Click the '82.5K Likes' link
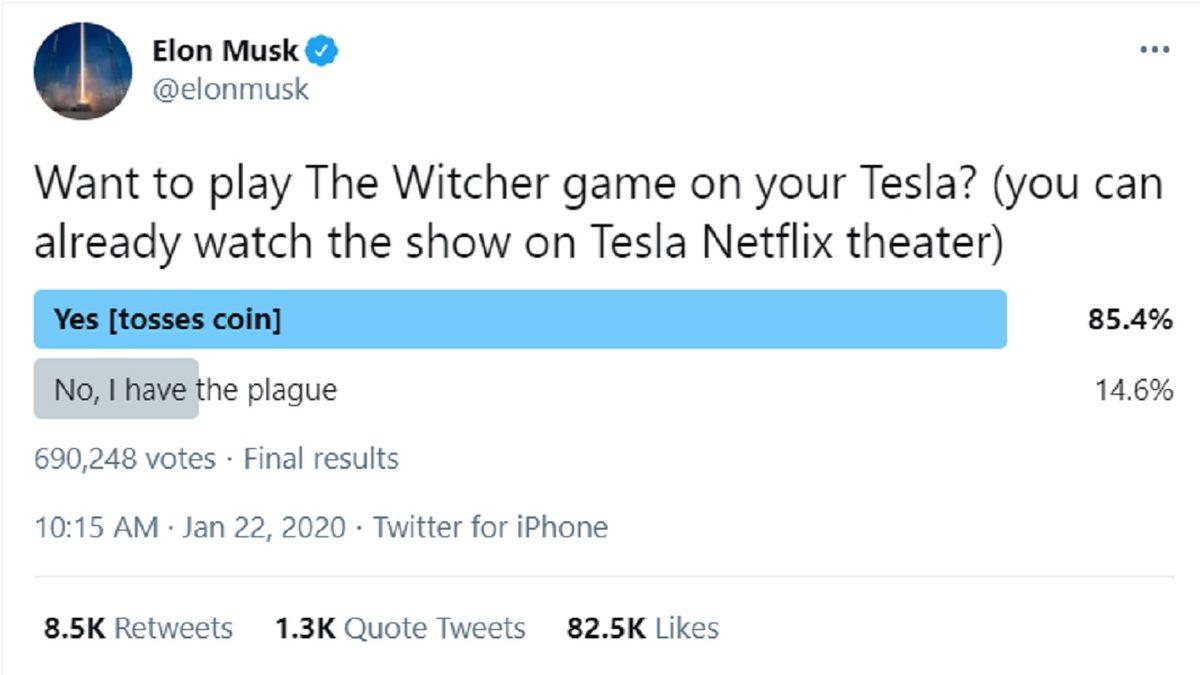 [x=640, y=628]
